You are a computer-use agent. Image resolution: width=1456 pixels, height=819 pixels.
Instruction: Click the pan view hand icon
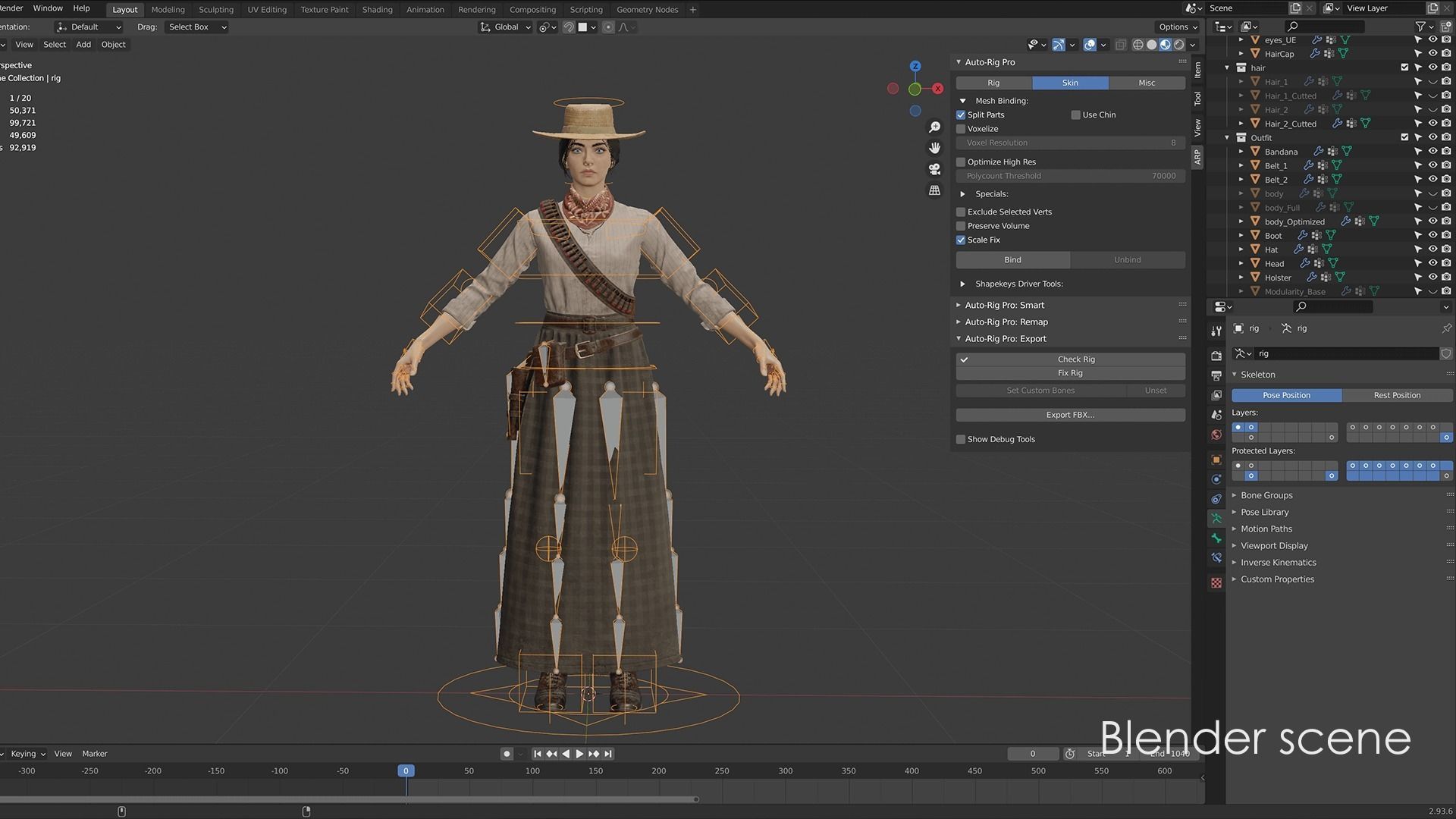click(x=935, y=148)
